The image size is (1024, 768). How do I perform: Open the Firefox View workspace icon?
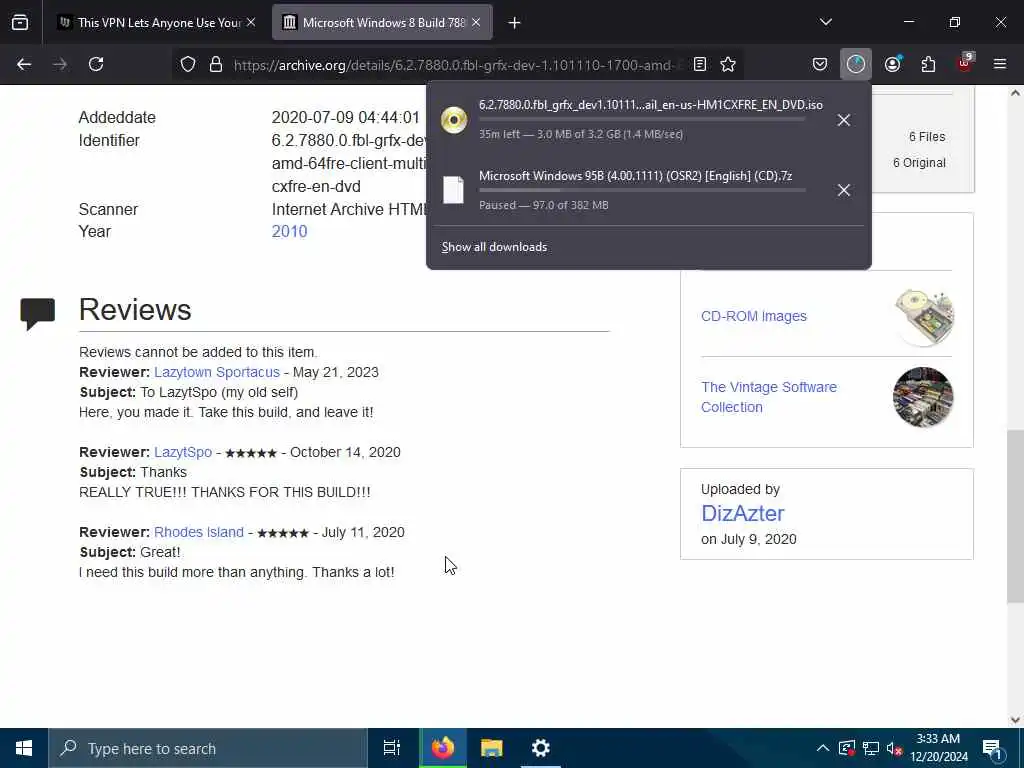click(x=20, y=22)
